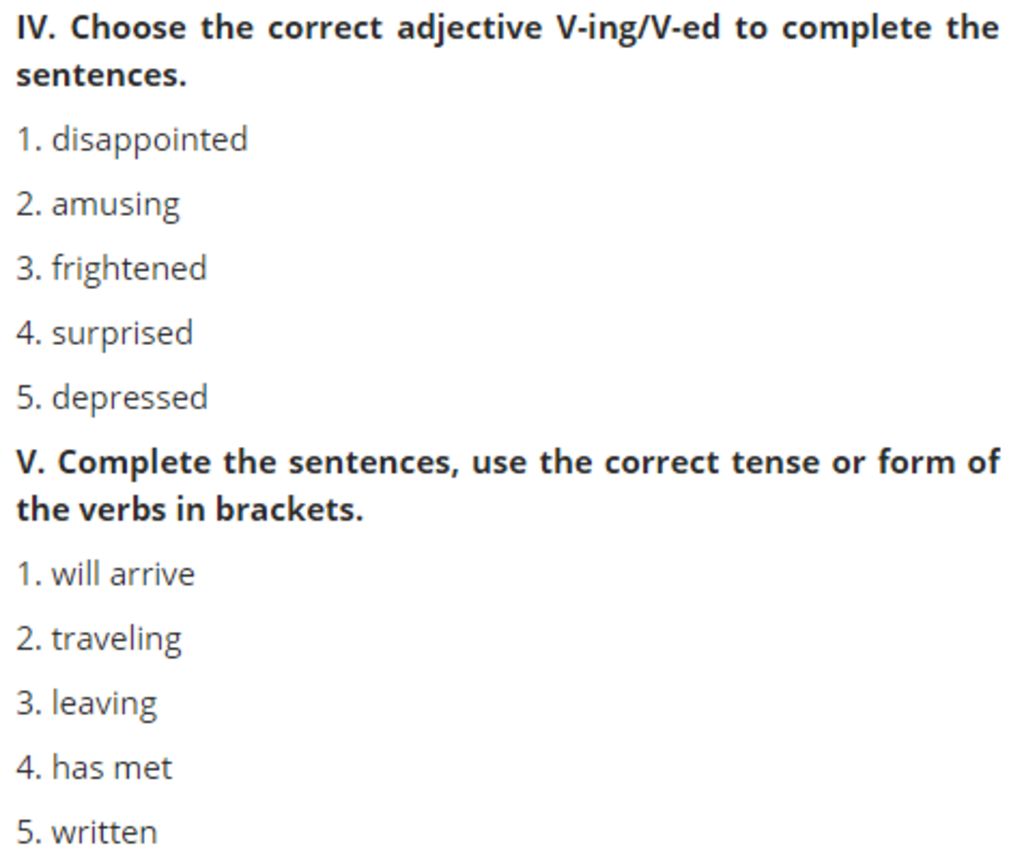Select the answer 'disappointed'

(x=150, y=140)
